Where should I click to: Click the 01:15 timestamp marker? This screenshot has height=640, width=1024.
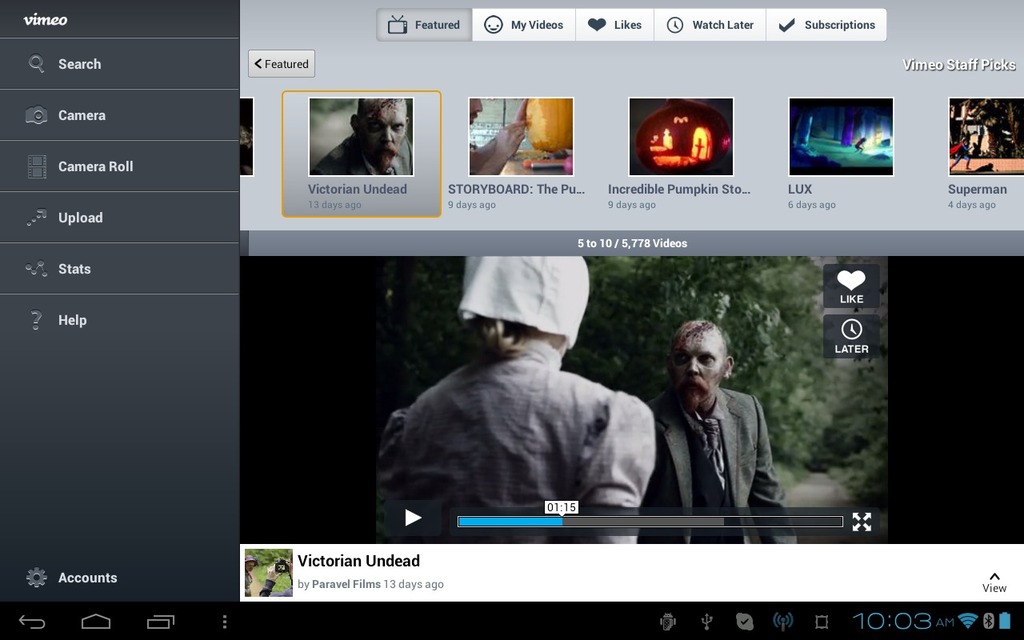coord(562,507)
